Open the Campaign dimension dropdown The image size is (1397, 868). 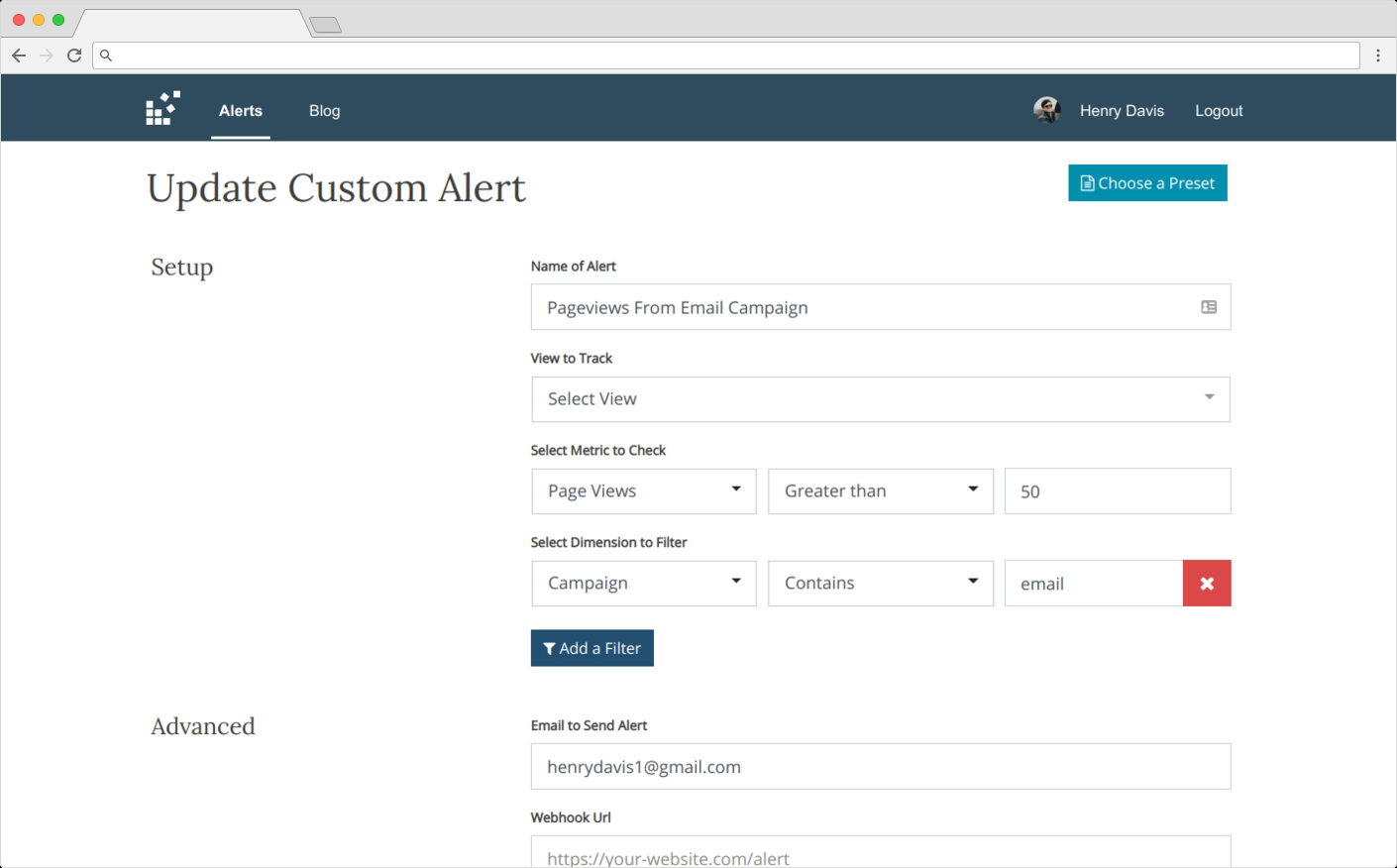644,584
